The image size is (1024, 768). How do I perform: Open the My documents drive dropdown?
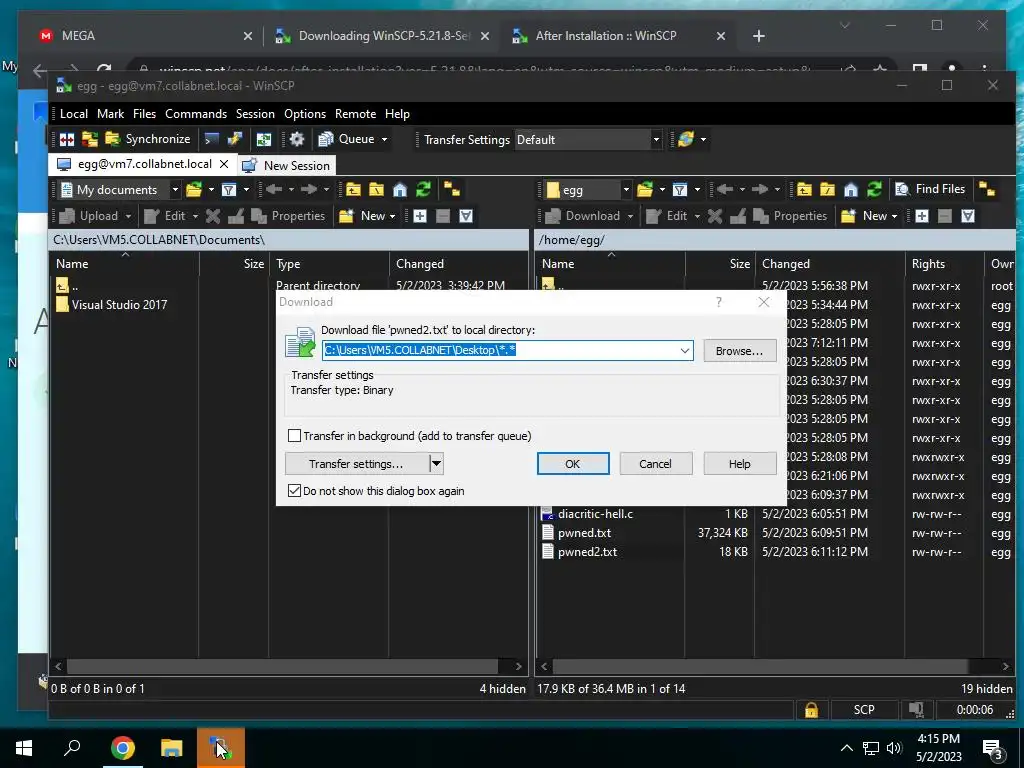point(175,190)
